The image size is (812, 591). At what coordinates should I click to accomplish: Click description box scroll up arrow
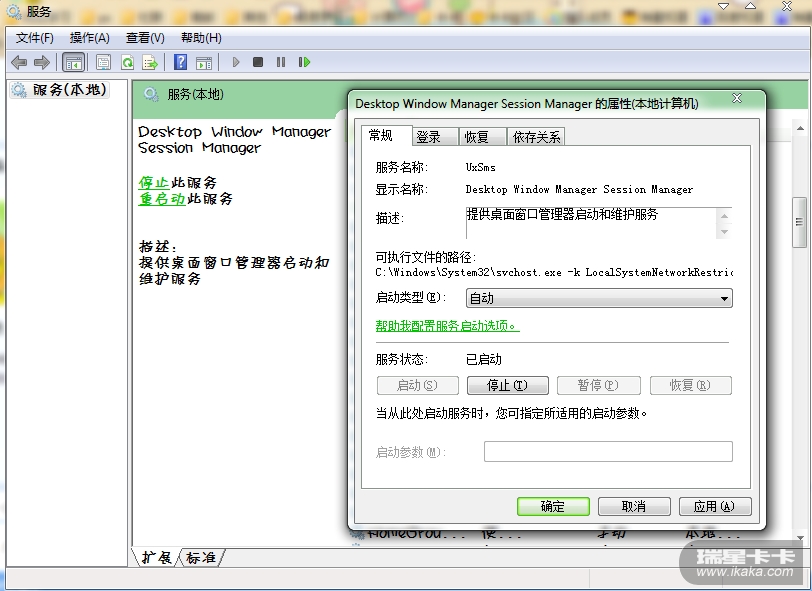tap(724, 216)
